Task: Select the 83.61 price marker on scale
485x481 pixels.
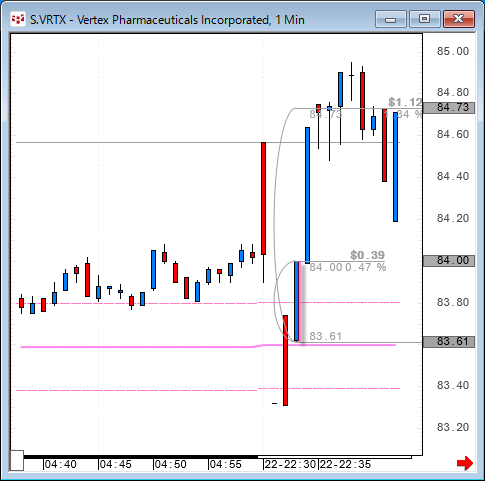Action: pyautogui.click(x=449, y=342)
